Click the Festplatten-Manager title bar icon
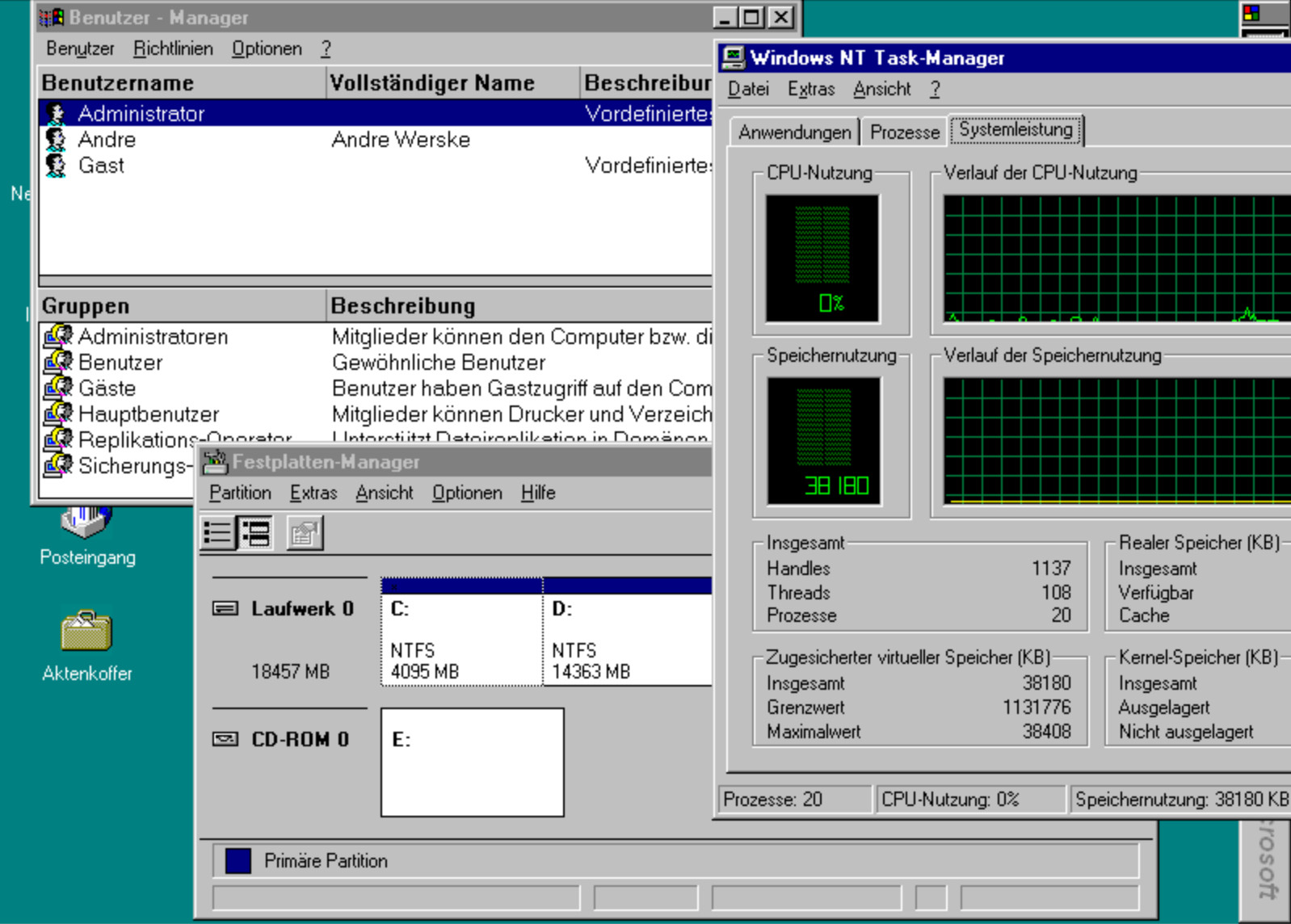1291x924 pixels. tap(215, 462)
